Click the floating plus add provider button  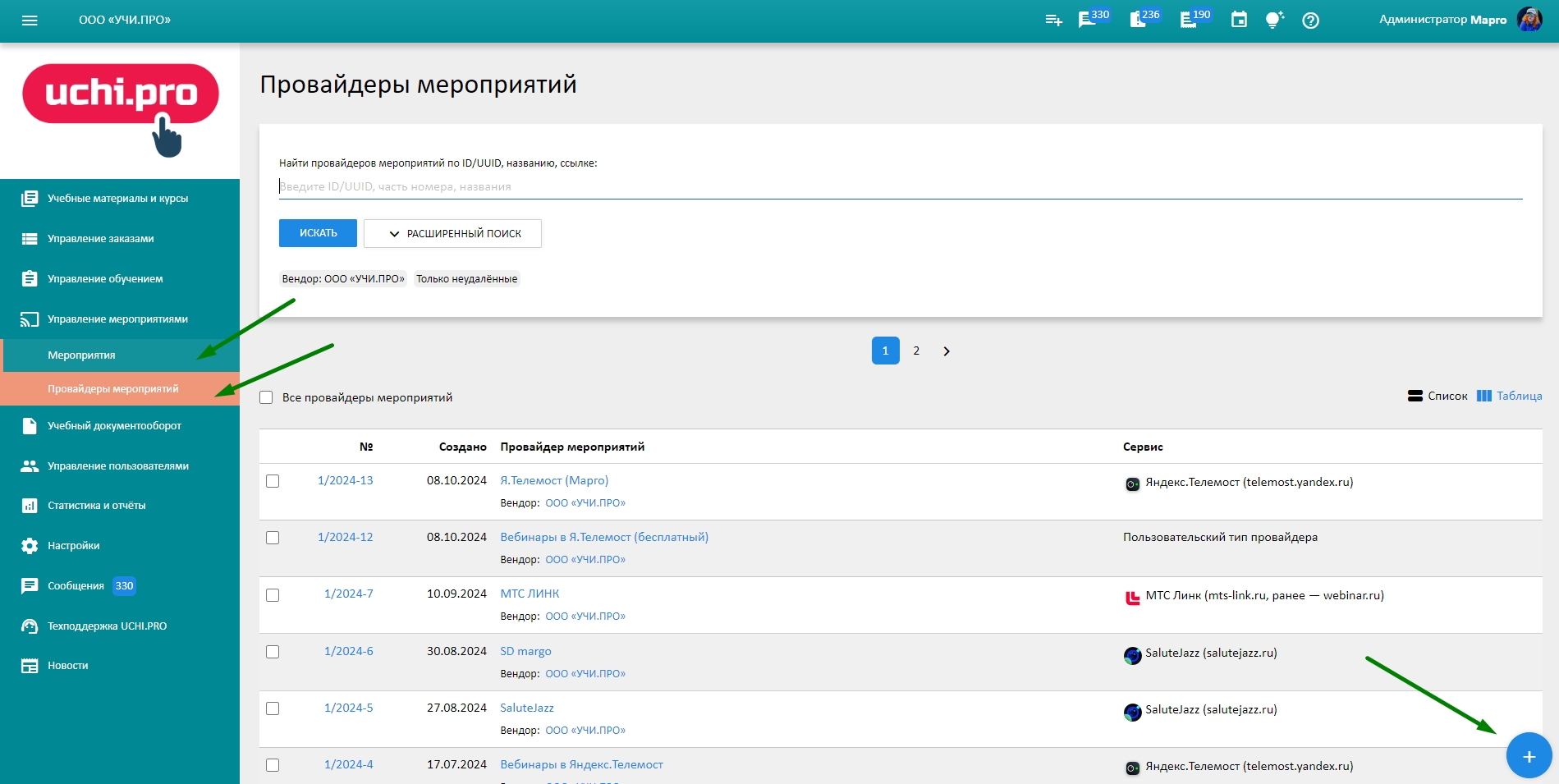[x=1529, y=756]
